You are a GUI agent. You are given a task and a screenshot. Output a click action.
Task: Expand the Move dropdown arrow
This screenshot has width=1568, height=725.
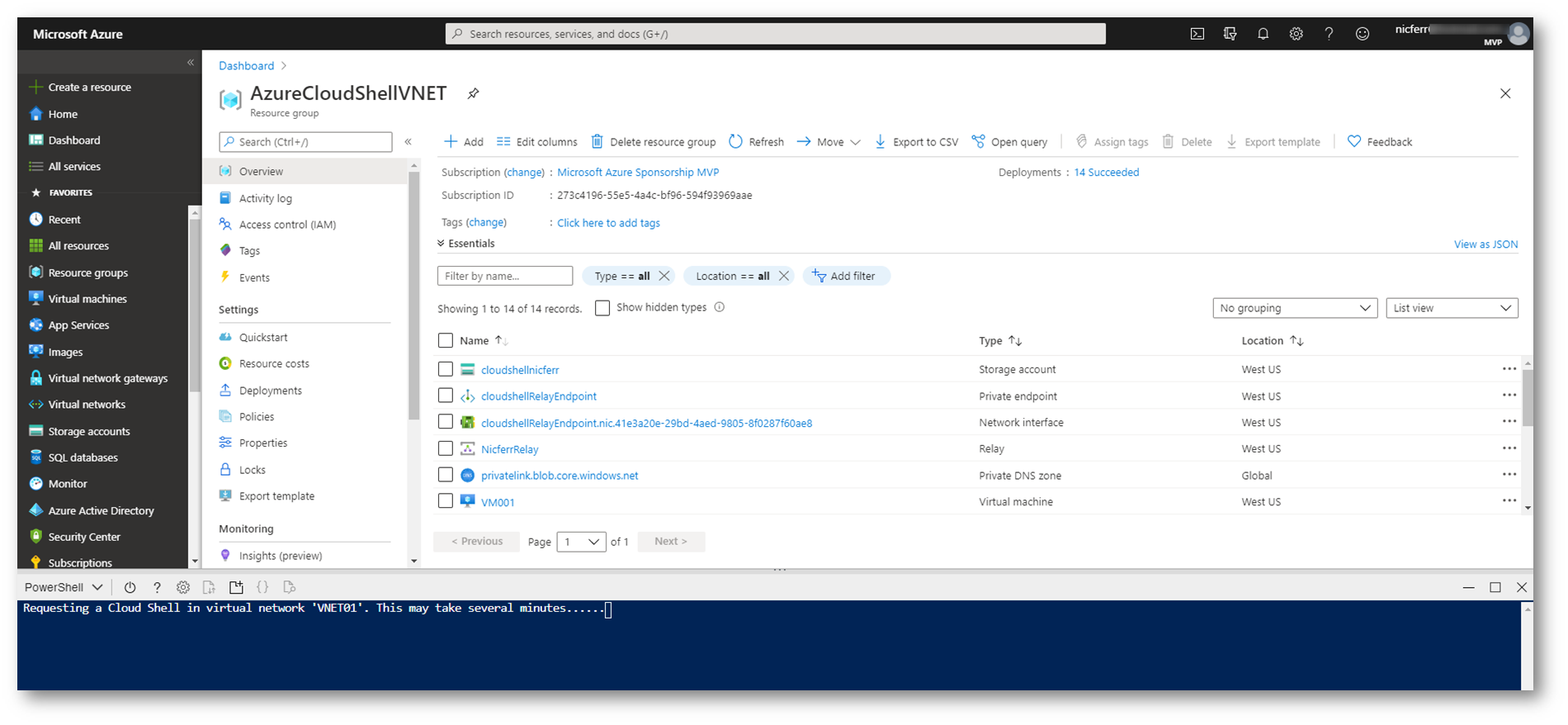(x=856, y=142)
